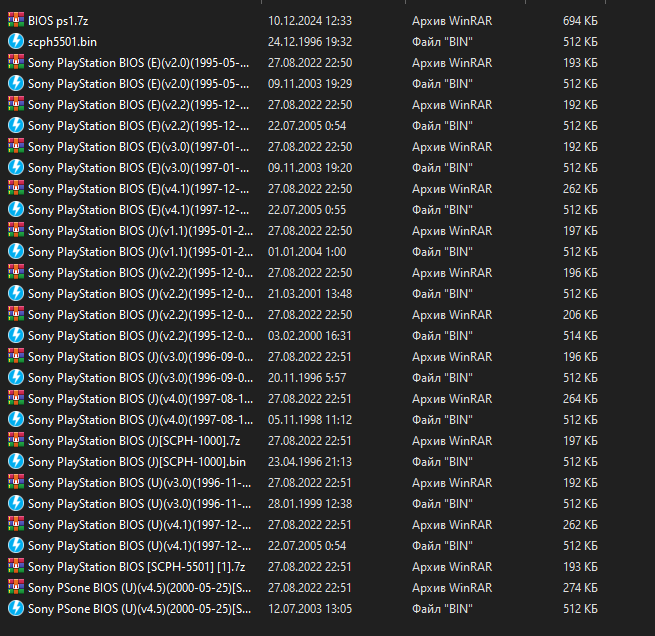The height and width of the screenshot is (636, 655).
Task: Click the date '12.07.2003 13:05'
Action: [x=310, y=609]
